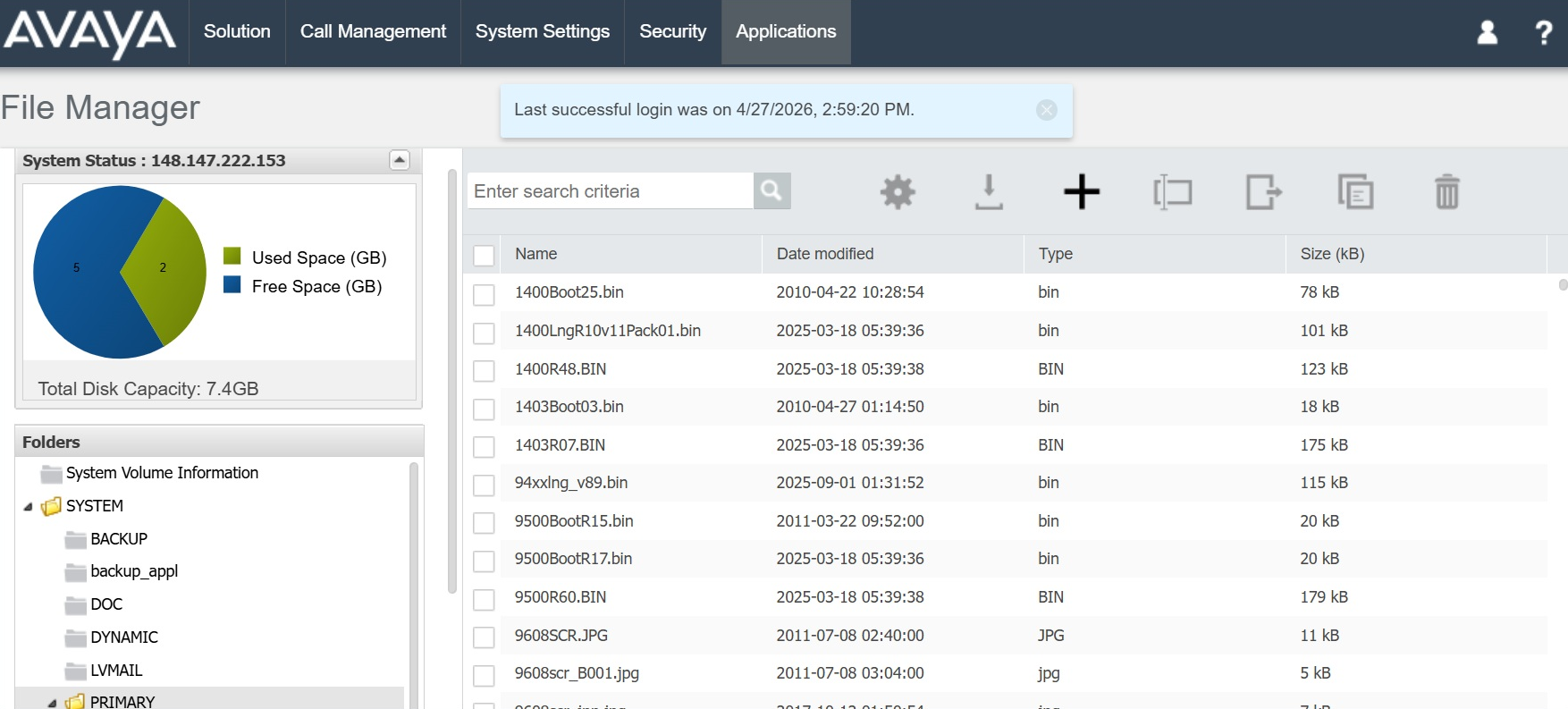Select the LVMAIL folder label
The width and height of the screenshot is (1568, 709).
tap(116, 671)
